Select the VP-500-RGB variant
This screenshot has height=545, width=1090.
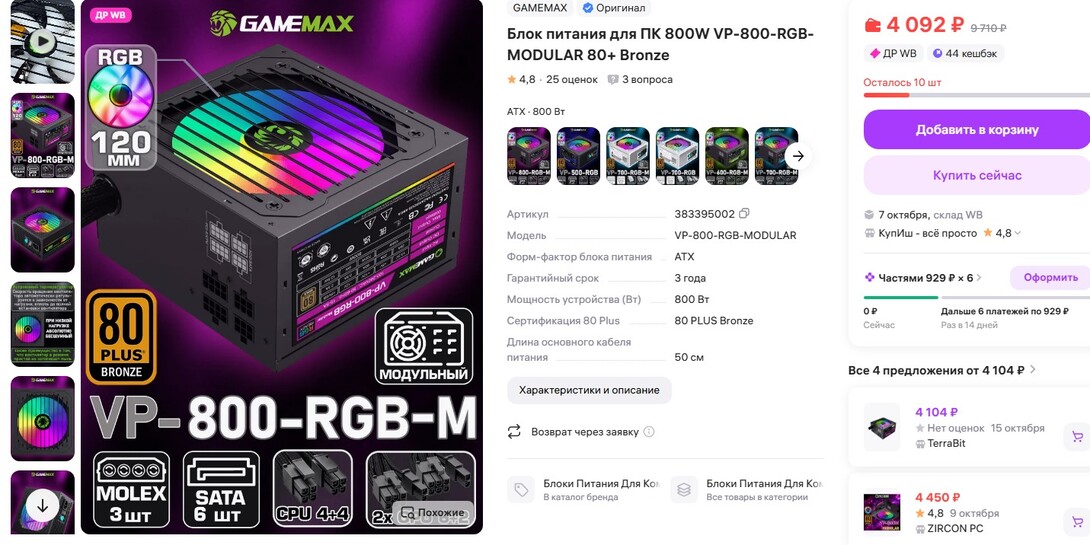tap(578, 156)
